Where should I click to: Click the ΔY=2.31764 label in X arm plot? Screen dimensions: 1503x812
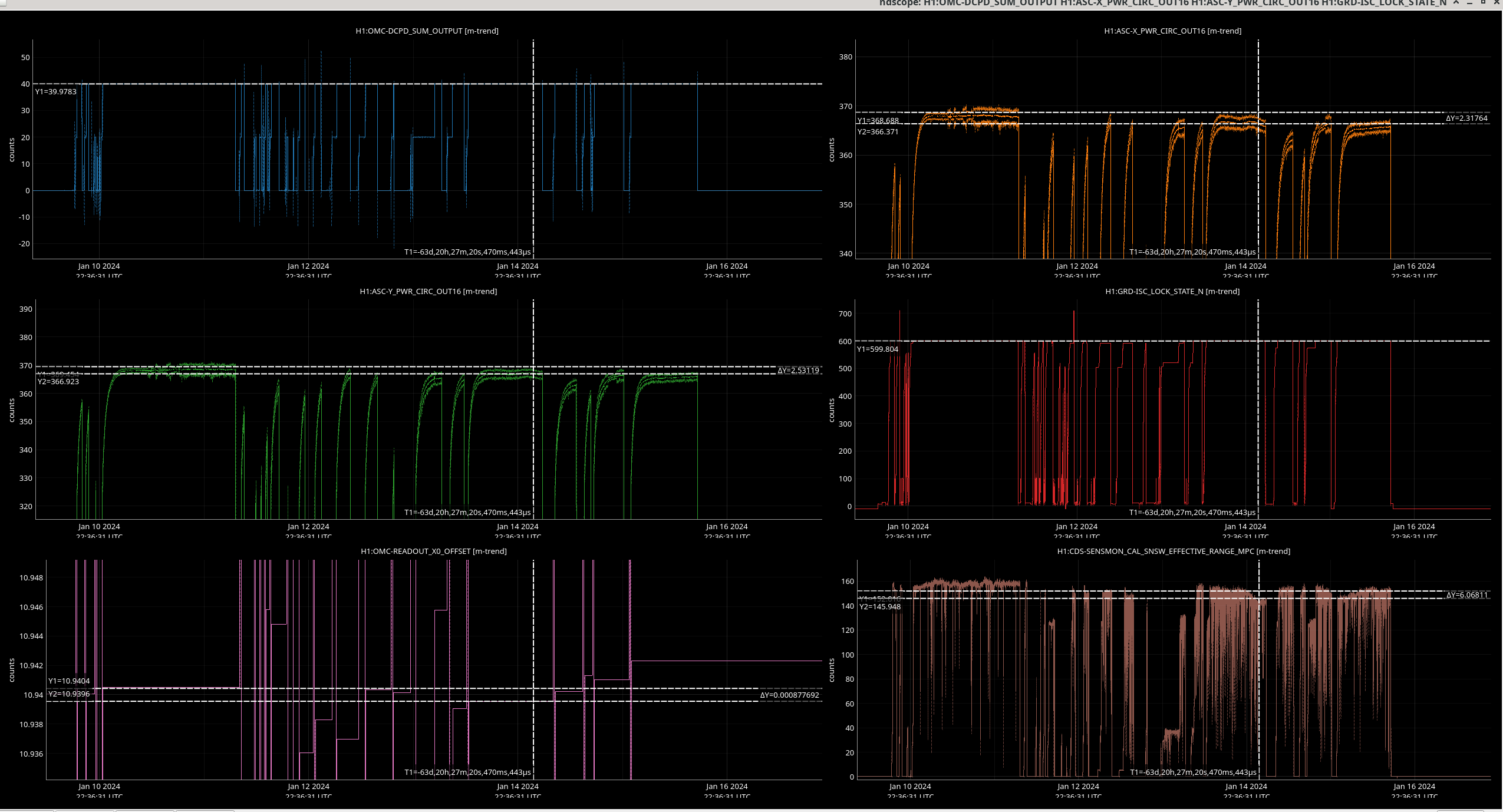pos(1466,118)
